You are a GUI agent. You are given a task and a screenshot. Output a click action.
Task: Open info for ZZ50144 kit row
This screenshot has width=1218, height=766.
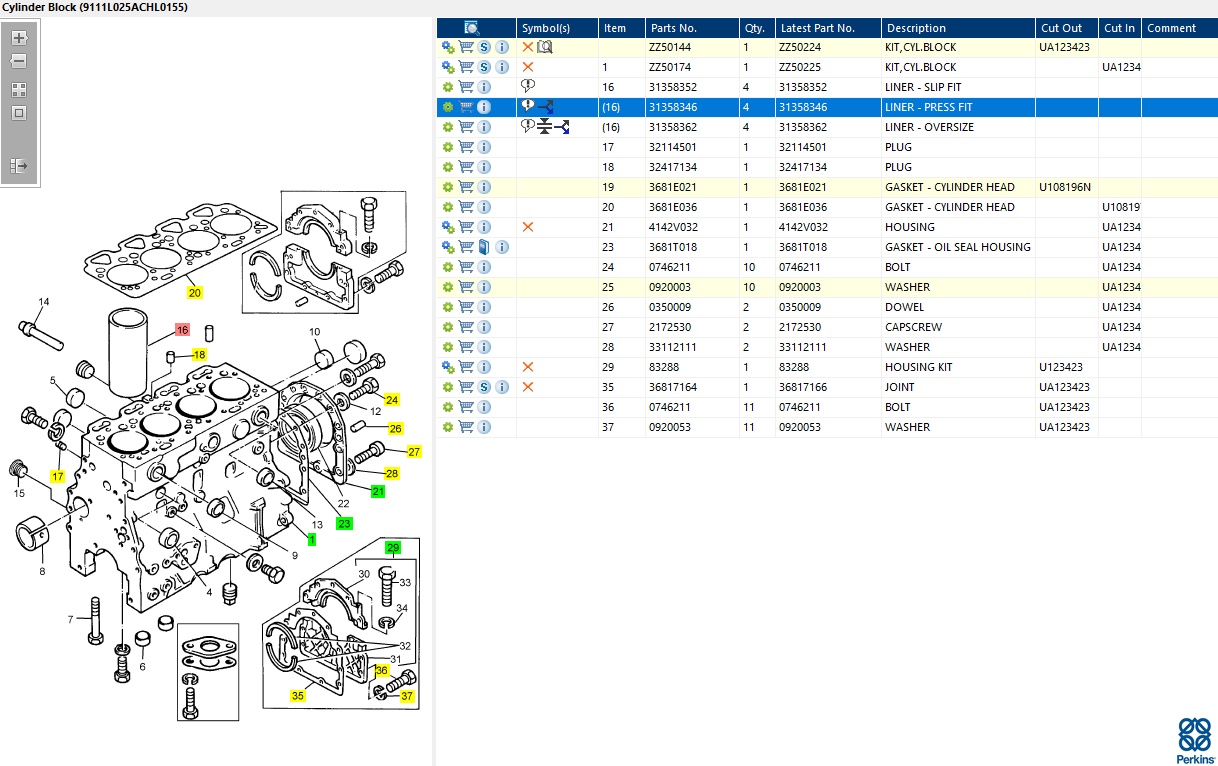(502, 47)
